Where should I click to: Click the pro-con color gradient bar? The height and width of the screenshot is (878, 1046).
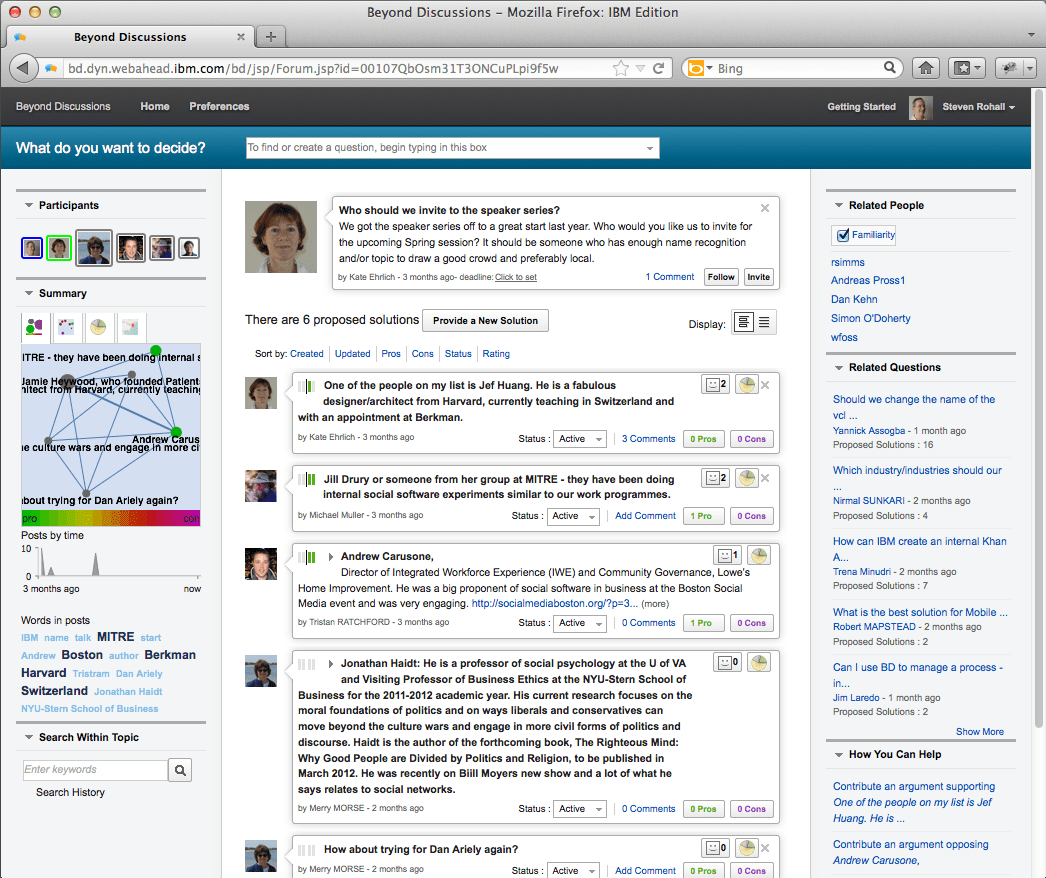[x=111, y=518]
